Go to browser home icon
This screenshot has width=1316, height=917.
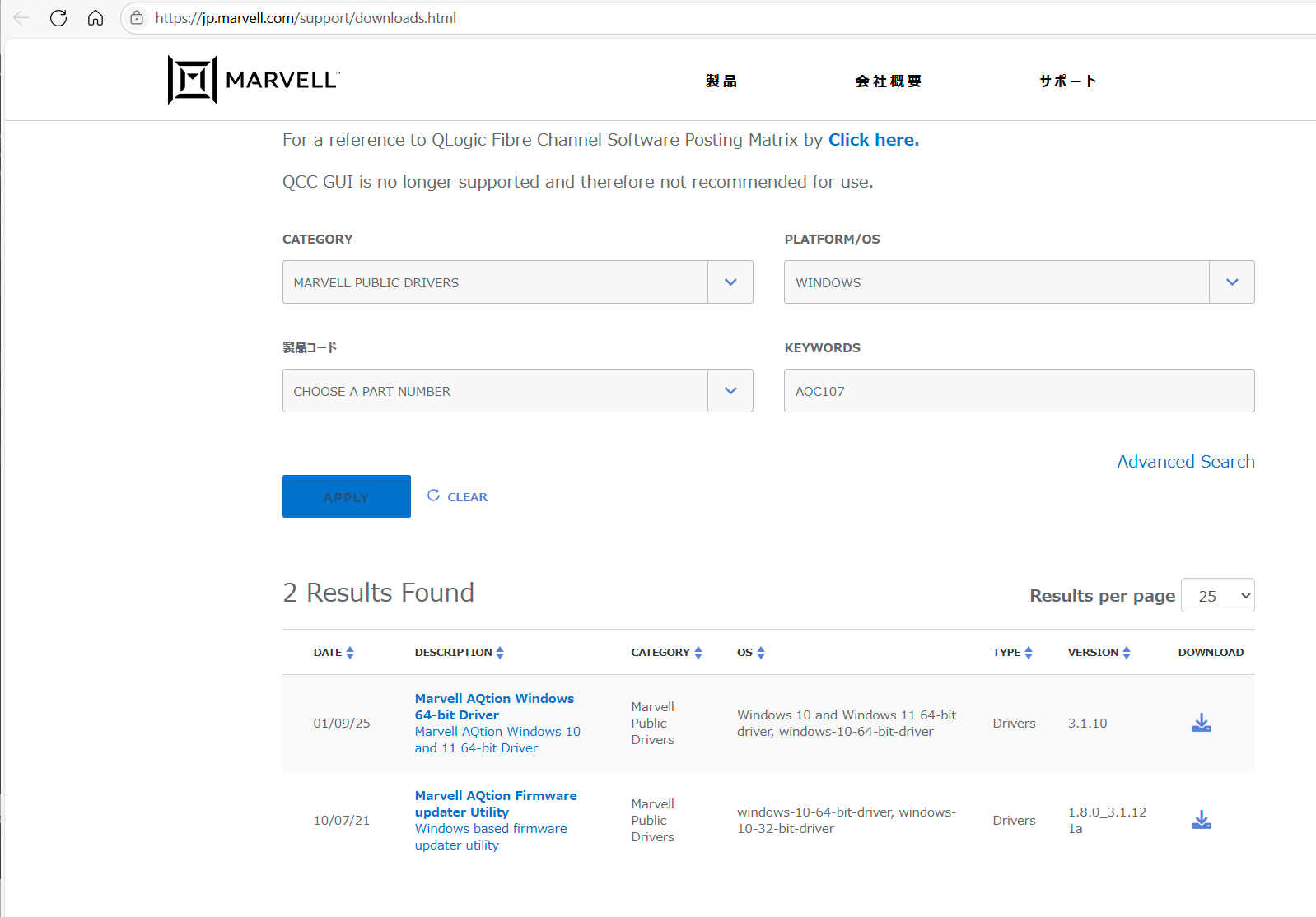(x=96, y=18)
